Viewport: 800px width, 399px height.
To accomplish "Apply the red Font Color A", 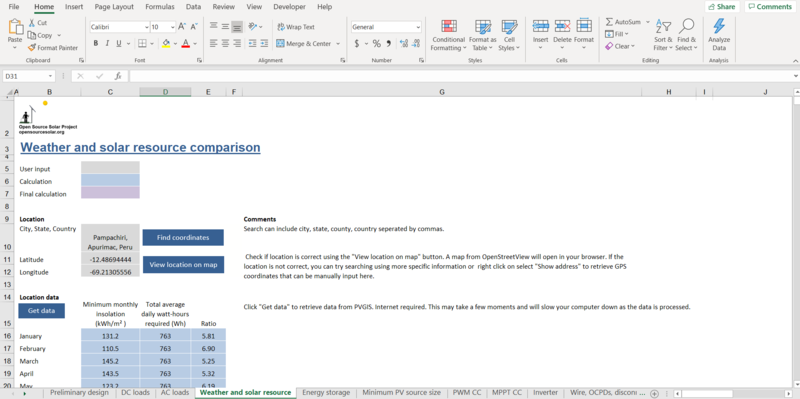I will pyautogui.click(x=186, y=43).
